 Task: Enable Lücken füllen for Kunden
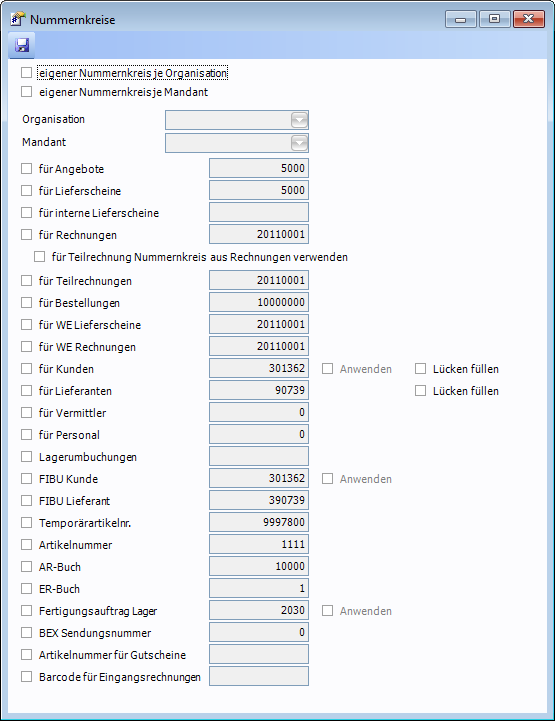420,369
